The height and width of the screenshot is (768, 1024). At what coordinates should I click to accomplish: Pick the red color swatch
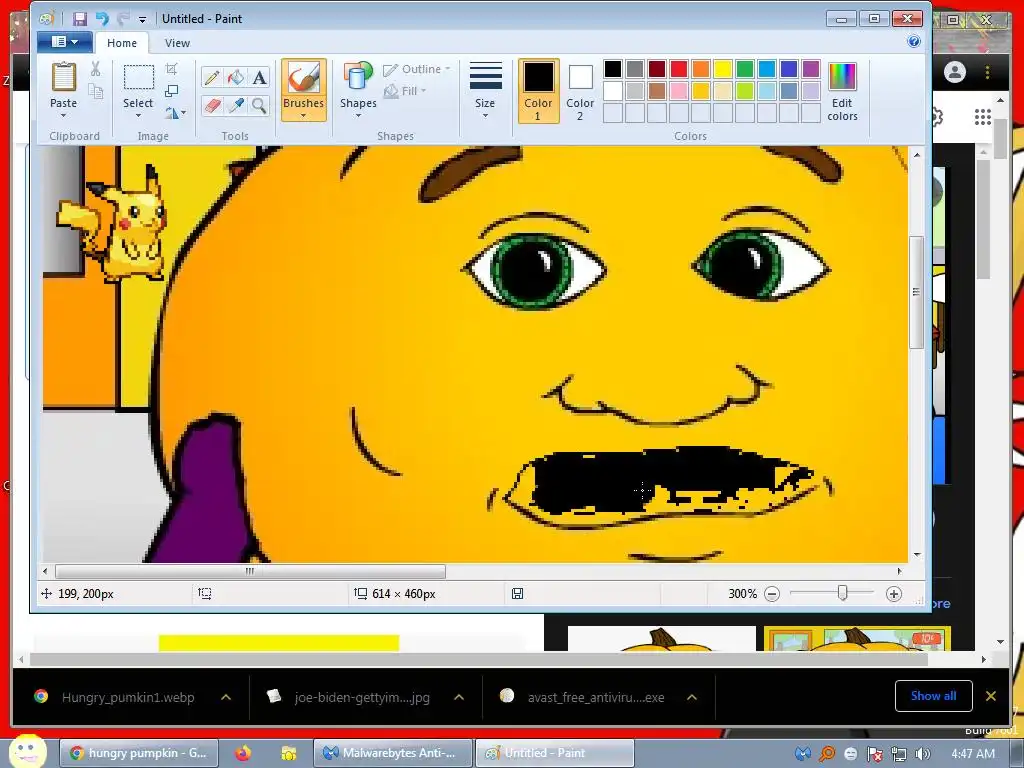point(679,69)
